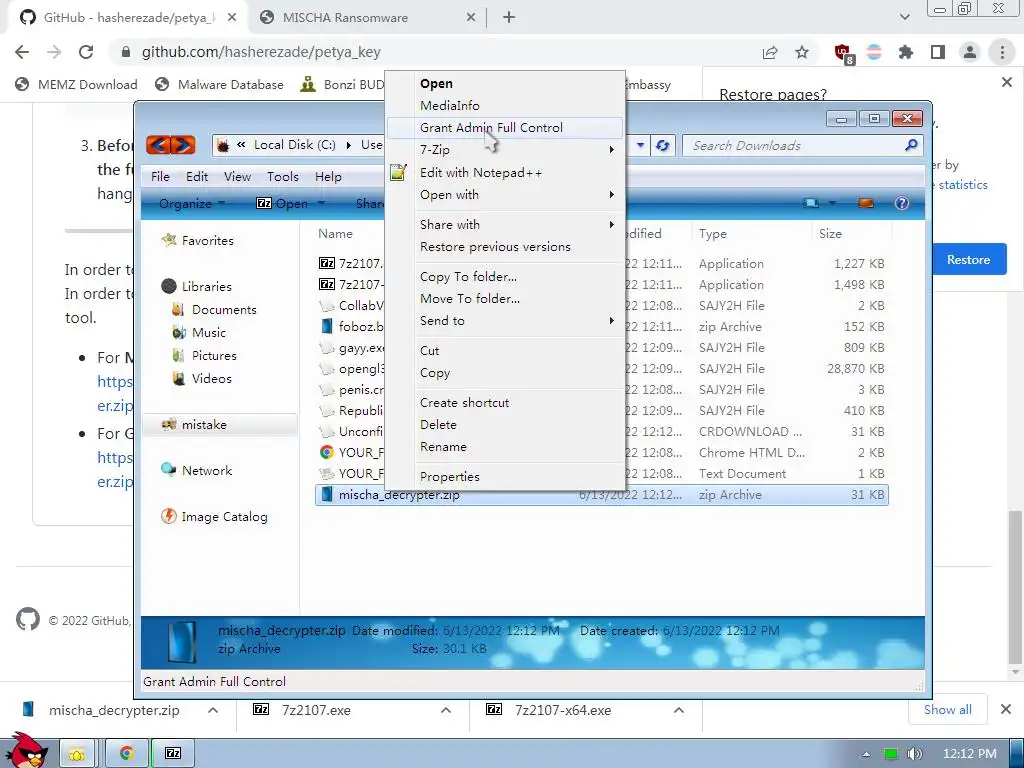Viewport: 1024px width, 768px height.
Task: Select Image Catalog in sidebar
Action: click(214, 517)
